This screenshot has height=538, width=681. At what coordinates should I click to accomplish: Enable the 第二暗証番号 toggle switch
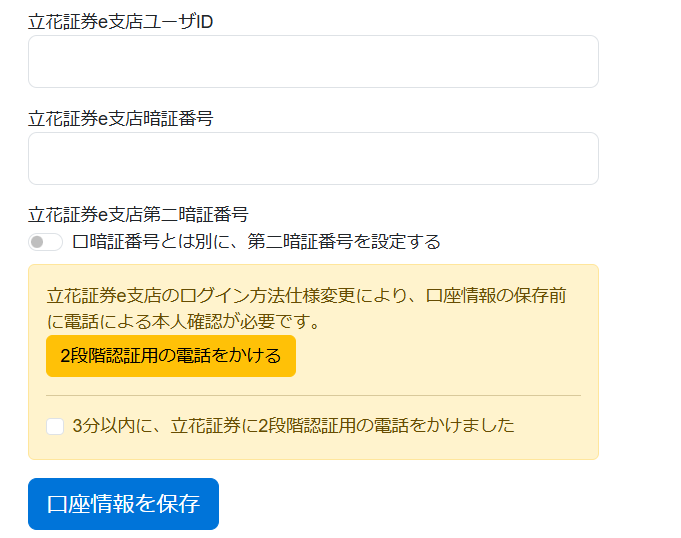point(45,242)
